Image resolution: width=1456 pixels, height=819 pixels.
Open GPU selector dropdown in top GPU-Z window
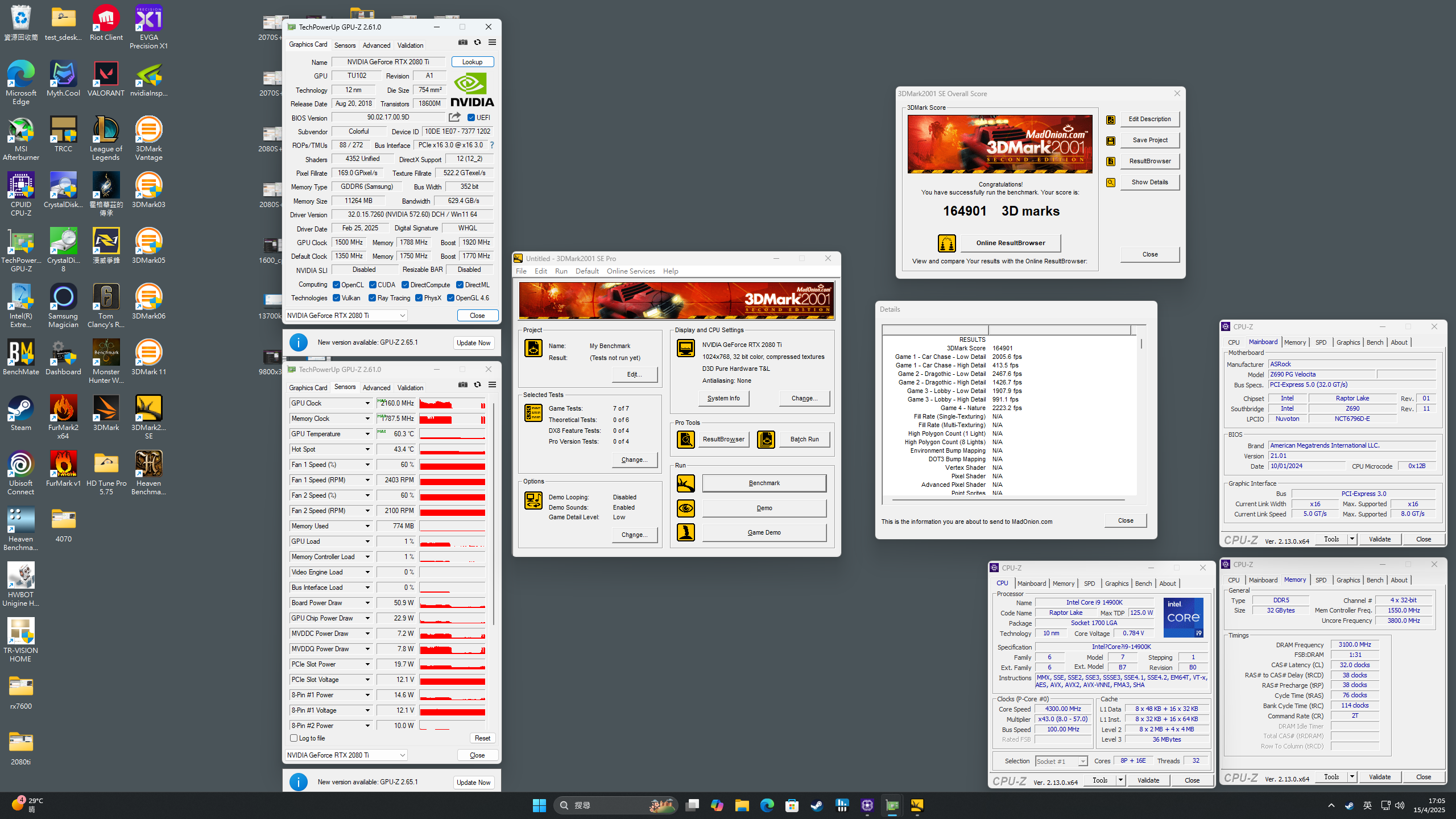click(x=346, y=316)
